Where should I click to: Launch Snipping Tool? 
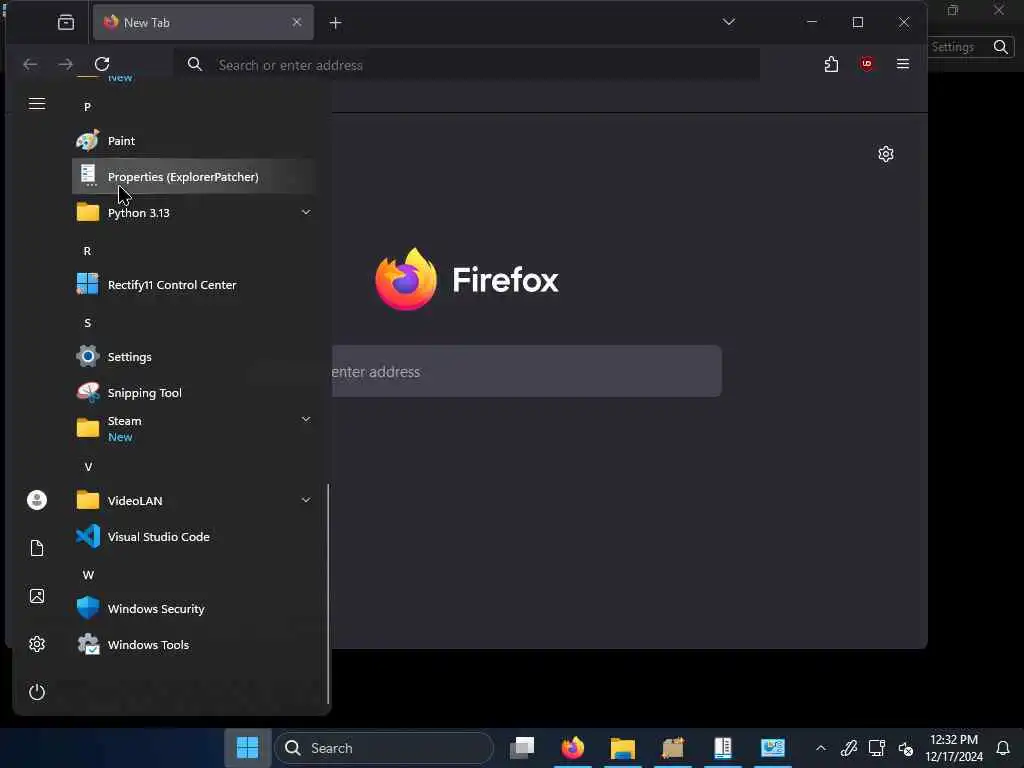193,392
